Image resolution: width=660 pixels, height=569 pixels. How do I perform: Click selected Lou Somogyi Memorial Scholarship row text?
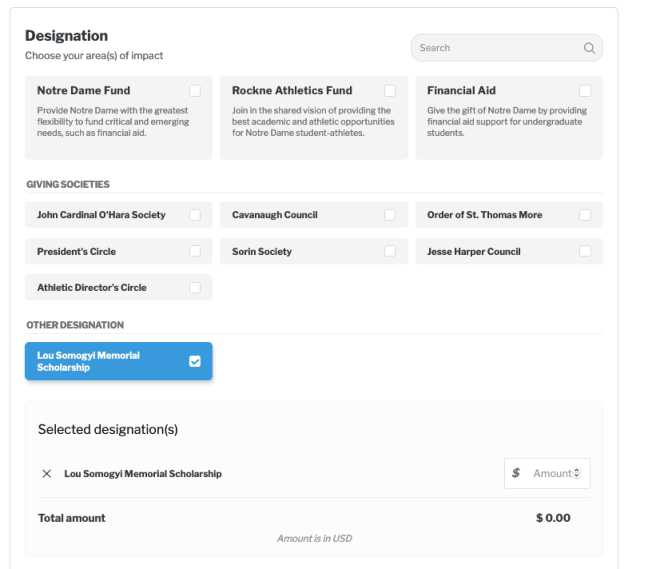click(x=143, y=474)
